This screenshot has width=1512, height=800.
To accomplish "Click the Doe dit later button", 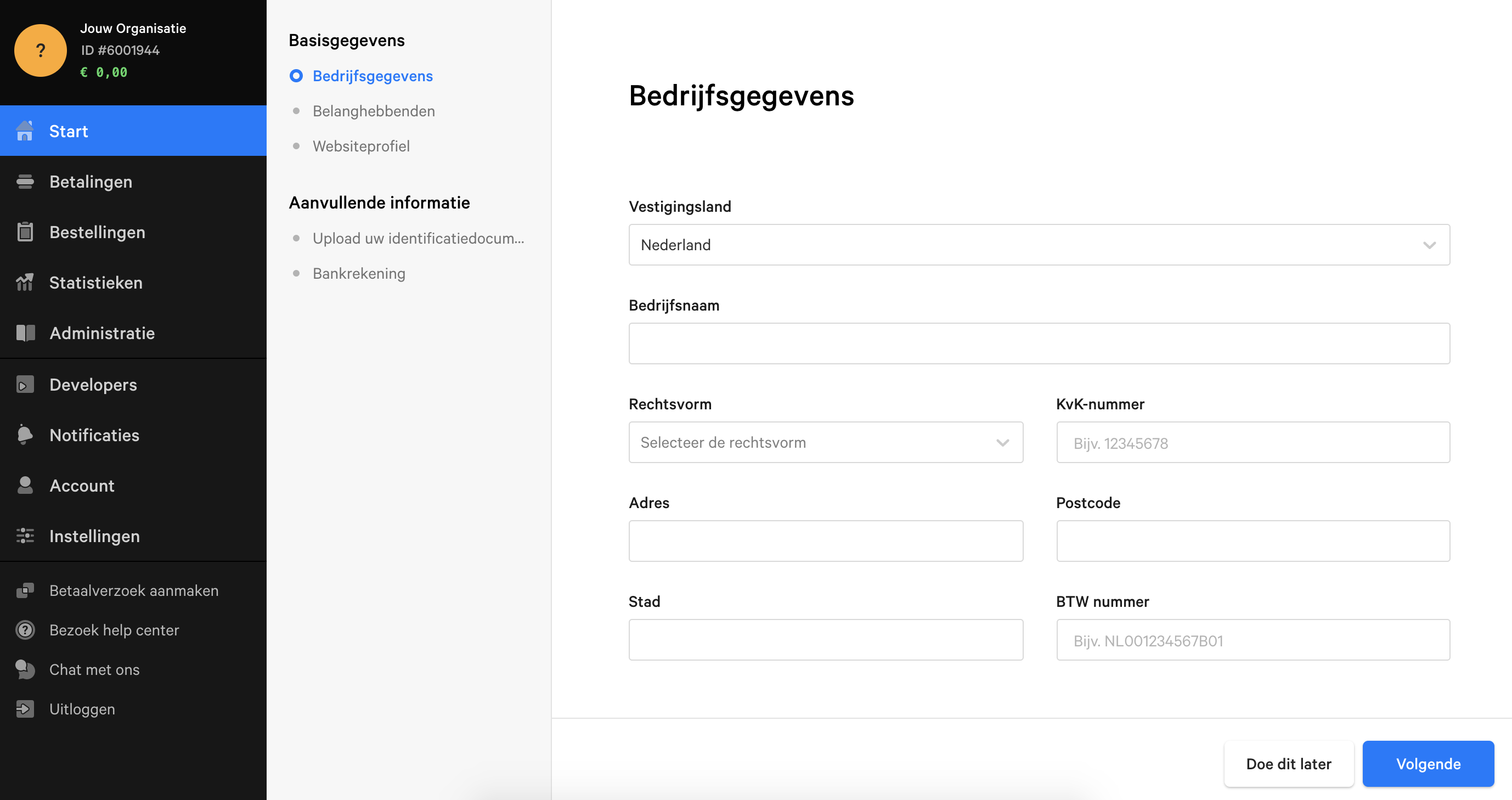I will click(1288, 764).
